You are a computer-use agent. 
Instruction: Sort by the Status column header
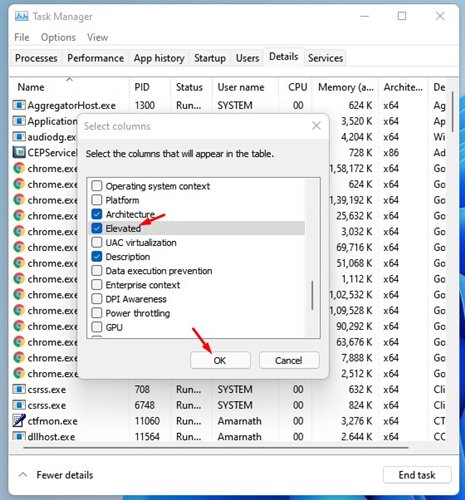pos(191,87)
